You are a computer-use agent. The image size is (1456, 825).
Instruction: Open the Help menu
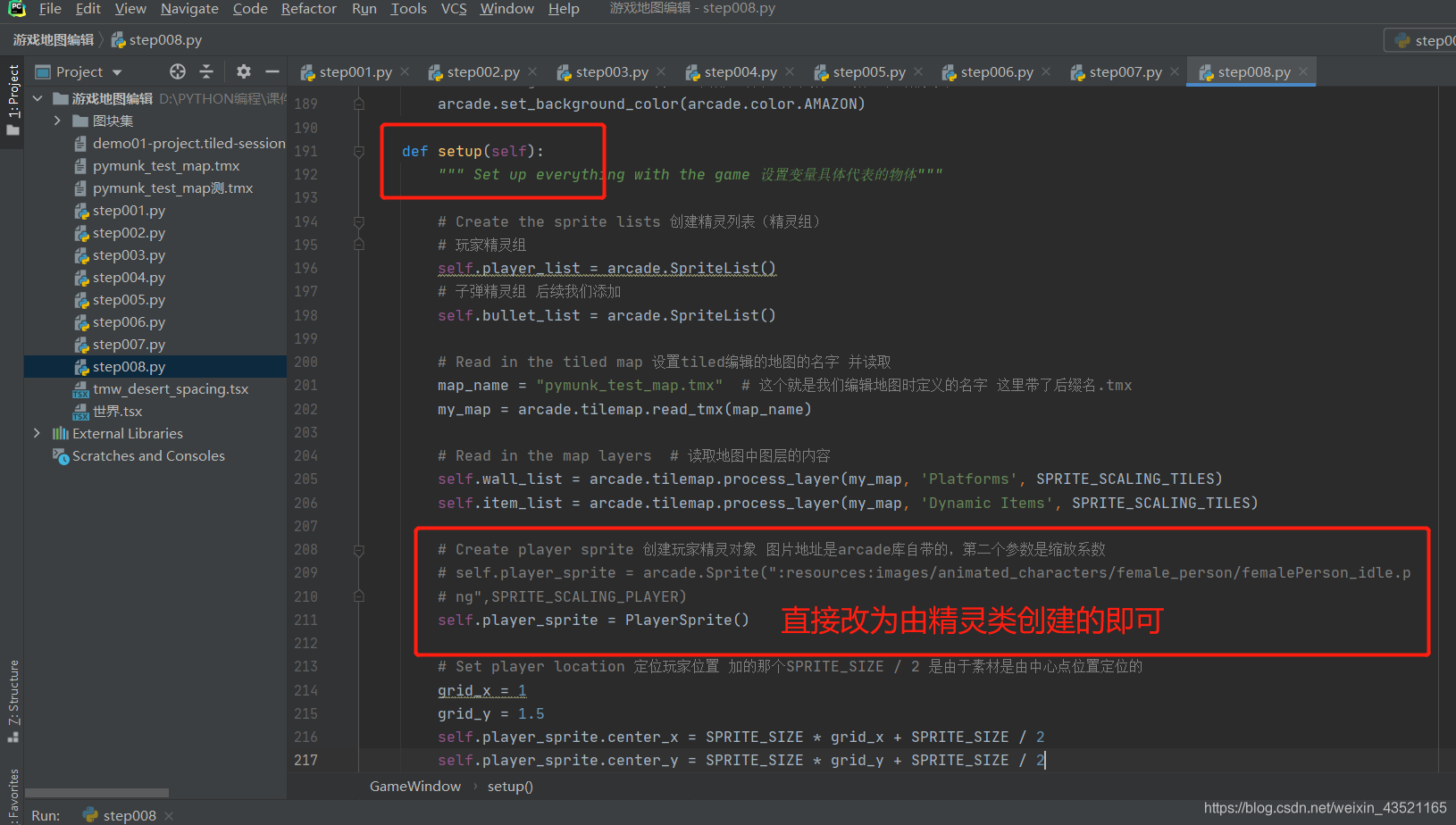coord(564,9)
